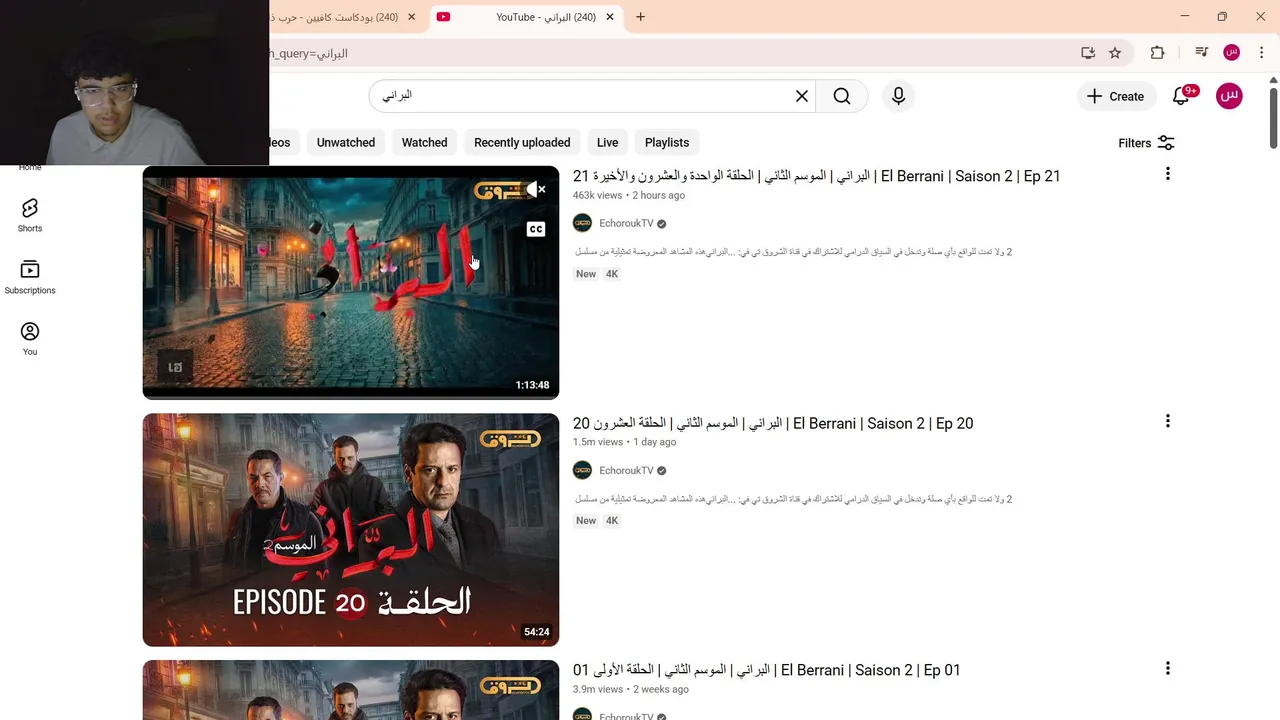Image resolution: width=1280 pixels, height=720 pixels.
Task: Click the magnifier search button
Action: pos(842,96)
